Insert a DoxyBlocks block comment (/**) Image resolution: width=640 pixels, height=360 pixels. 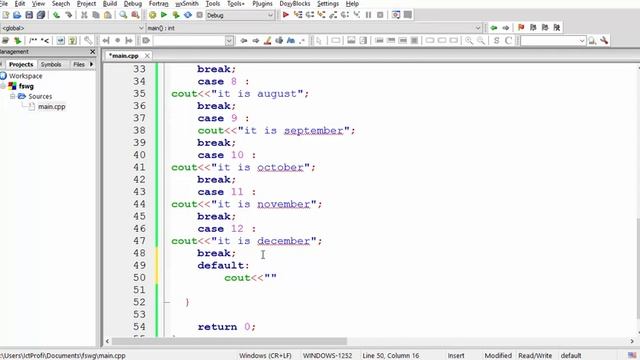pyautogui.click(x=33, y=40)
